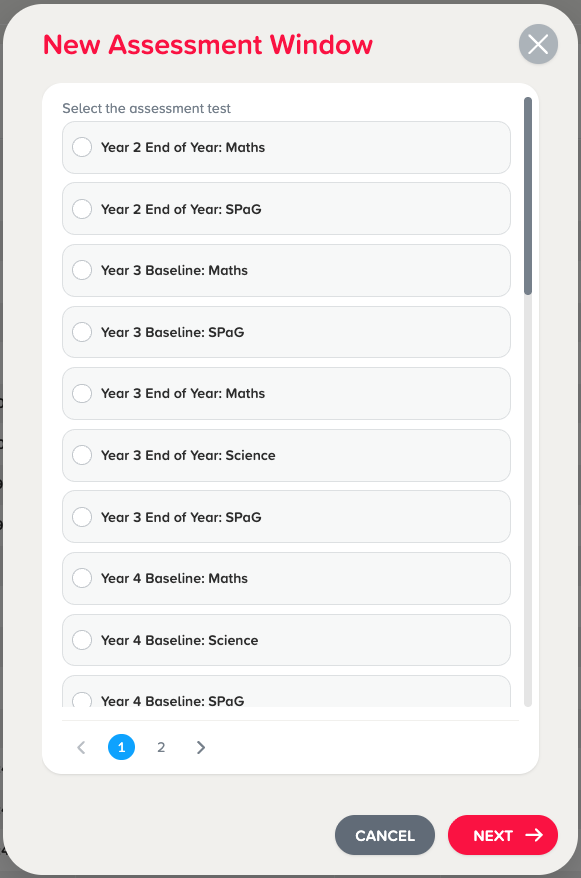Choose Year 3 Baseline: Maths option
The width and height of the screenshot is (581, 878).
click(x=286, y=270)
